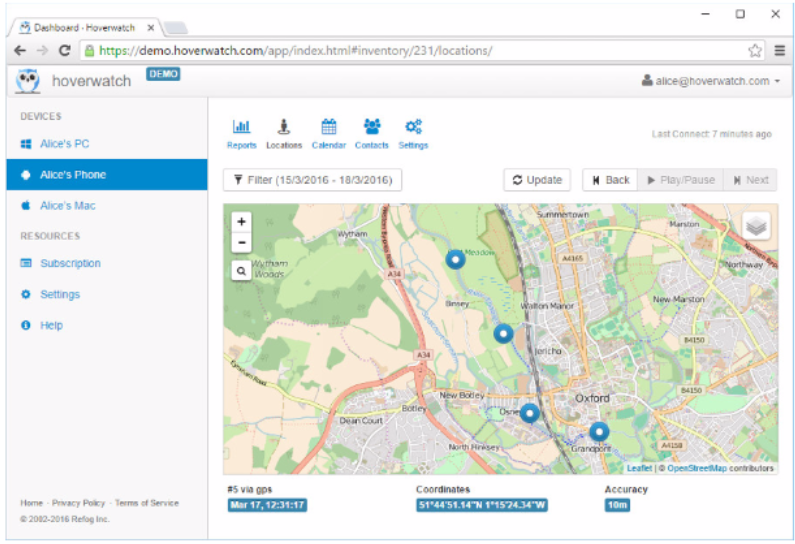Zoom out on the map

click(242, 243)
